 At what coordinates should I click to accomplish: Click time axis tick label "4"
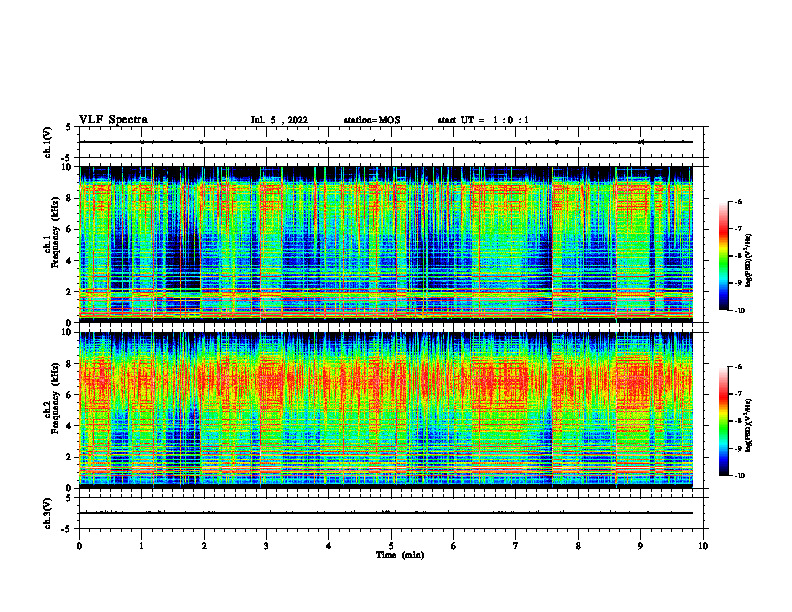tap(329, 546)
